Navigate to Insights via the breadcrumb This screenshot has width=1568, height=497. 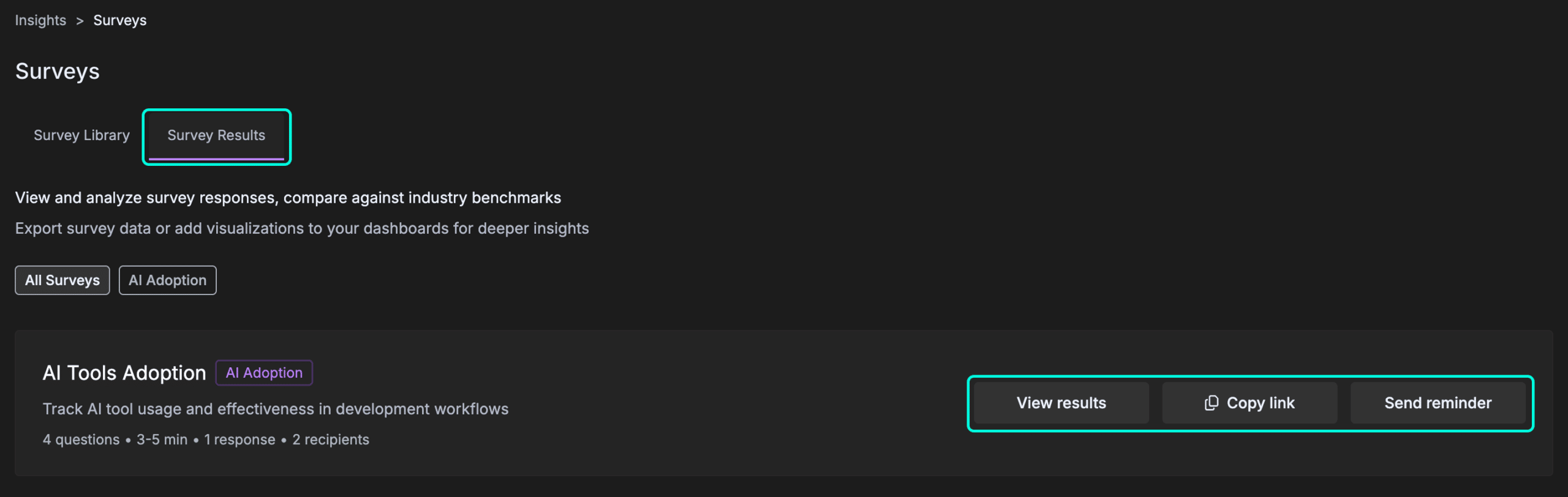pos(40,20)
